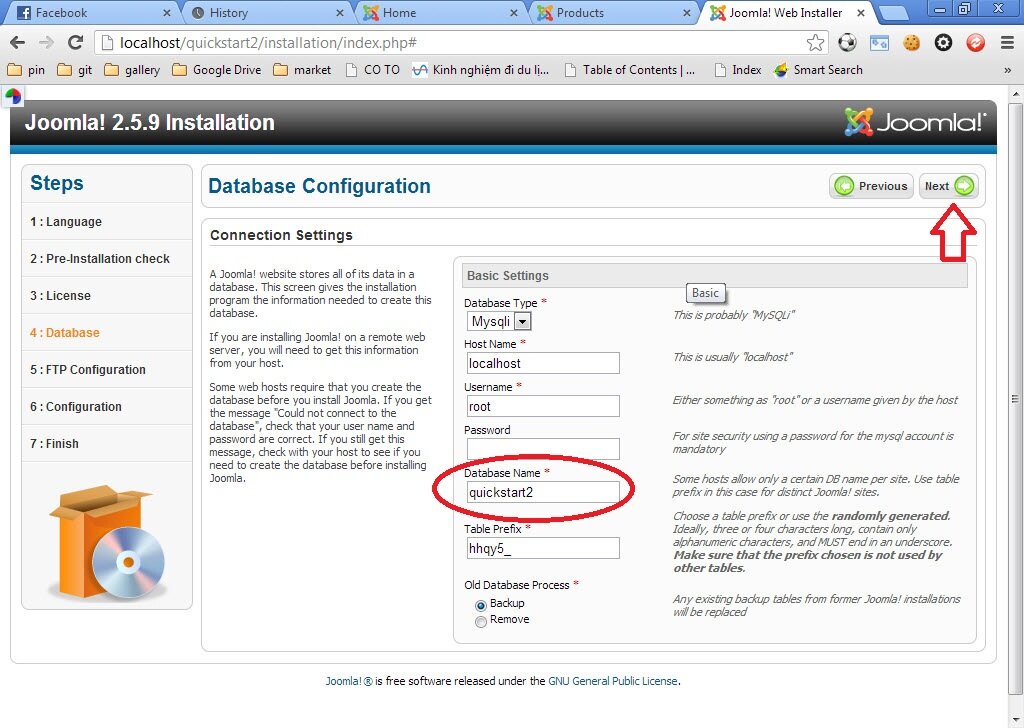The height and width of the screenshot is (728, 1024).
Task: Click the cookie extension icon
Action: [x=911, y=43]
